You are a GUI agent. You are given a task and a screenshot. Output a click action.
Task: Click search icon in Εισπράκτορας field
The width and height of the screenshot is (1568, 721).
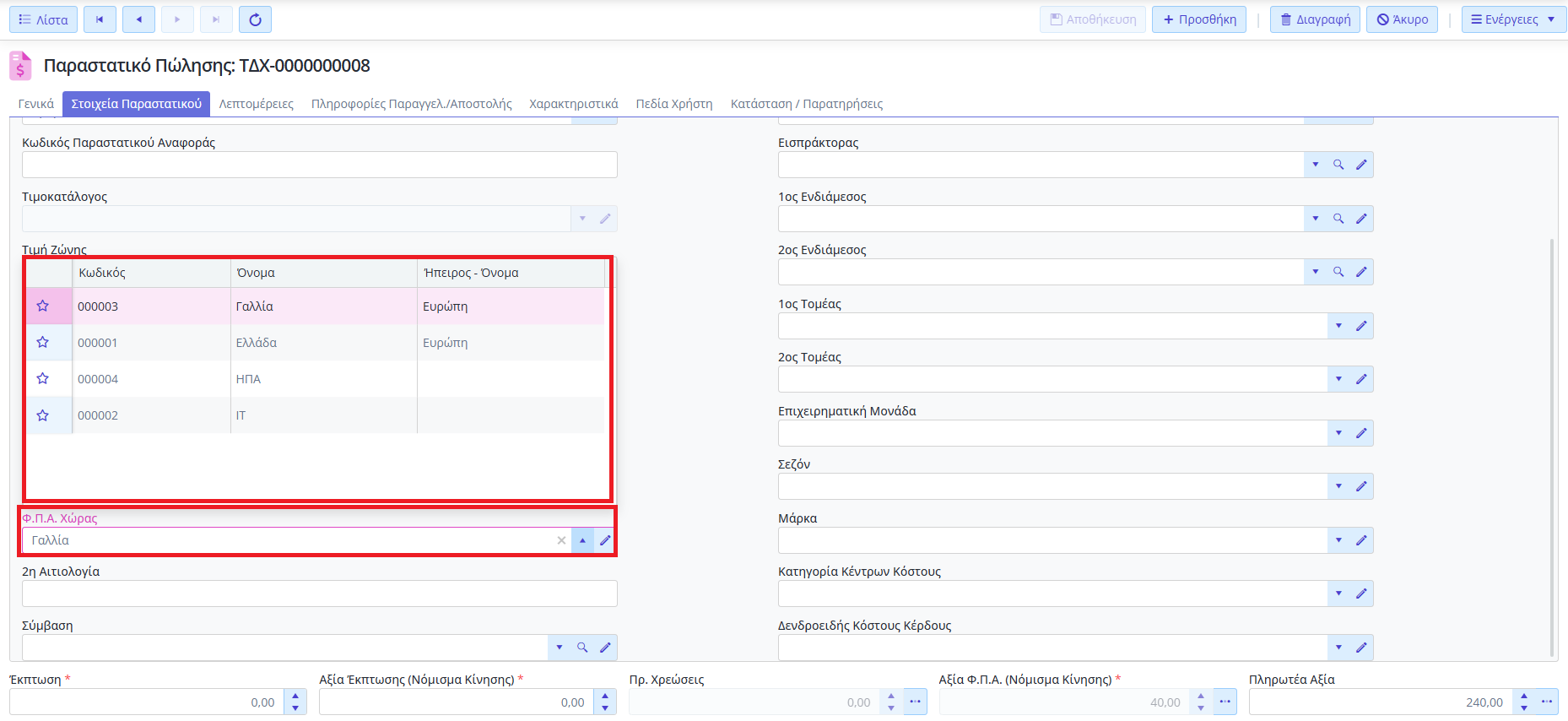(x=1338, y=165)
